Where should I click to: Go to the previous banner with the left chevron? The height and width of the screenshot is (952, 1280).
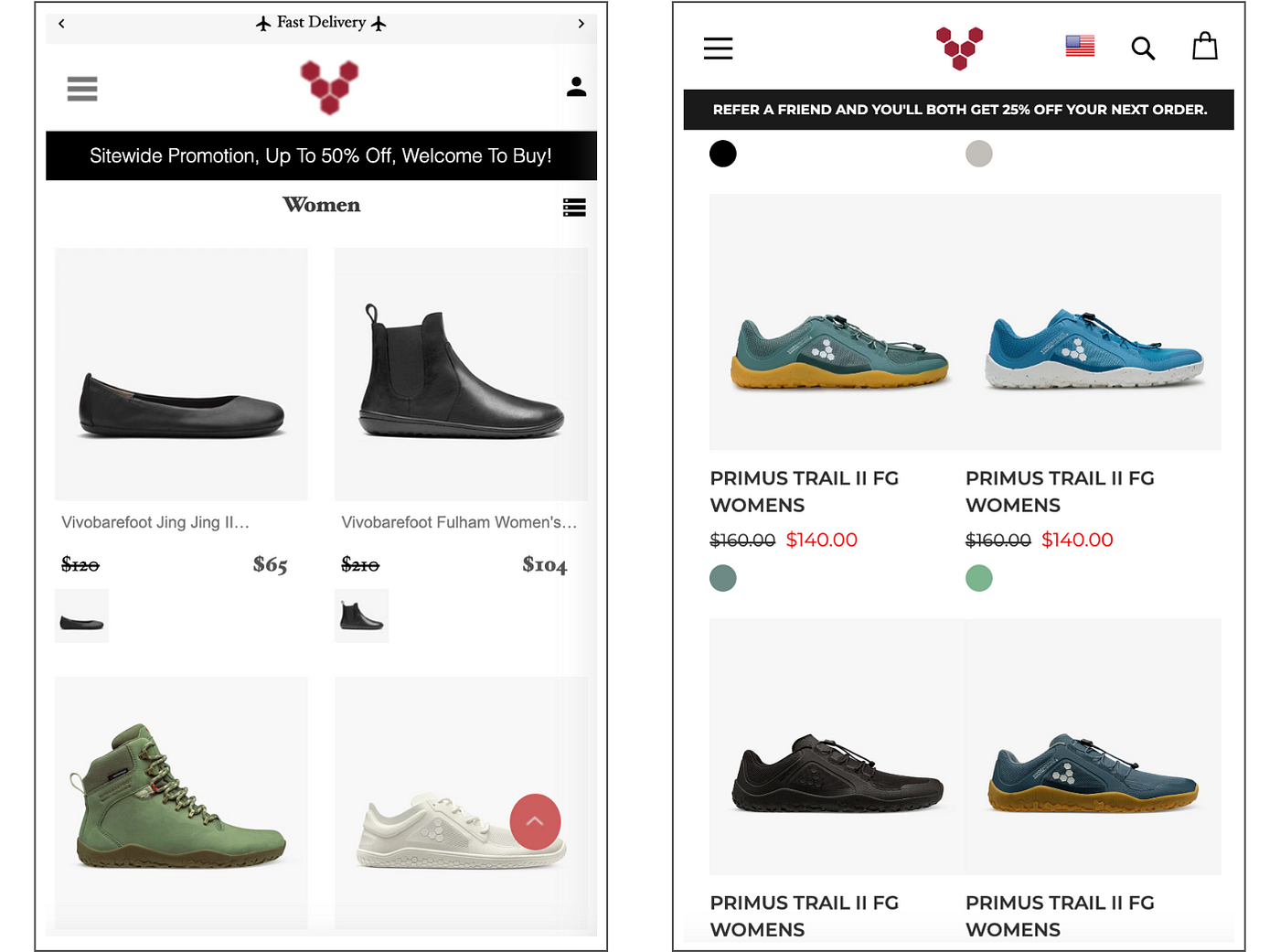coord(61,24)
